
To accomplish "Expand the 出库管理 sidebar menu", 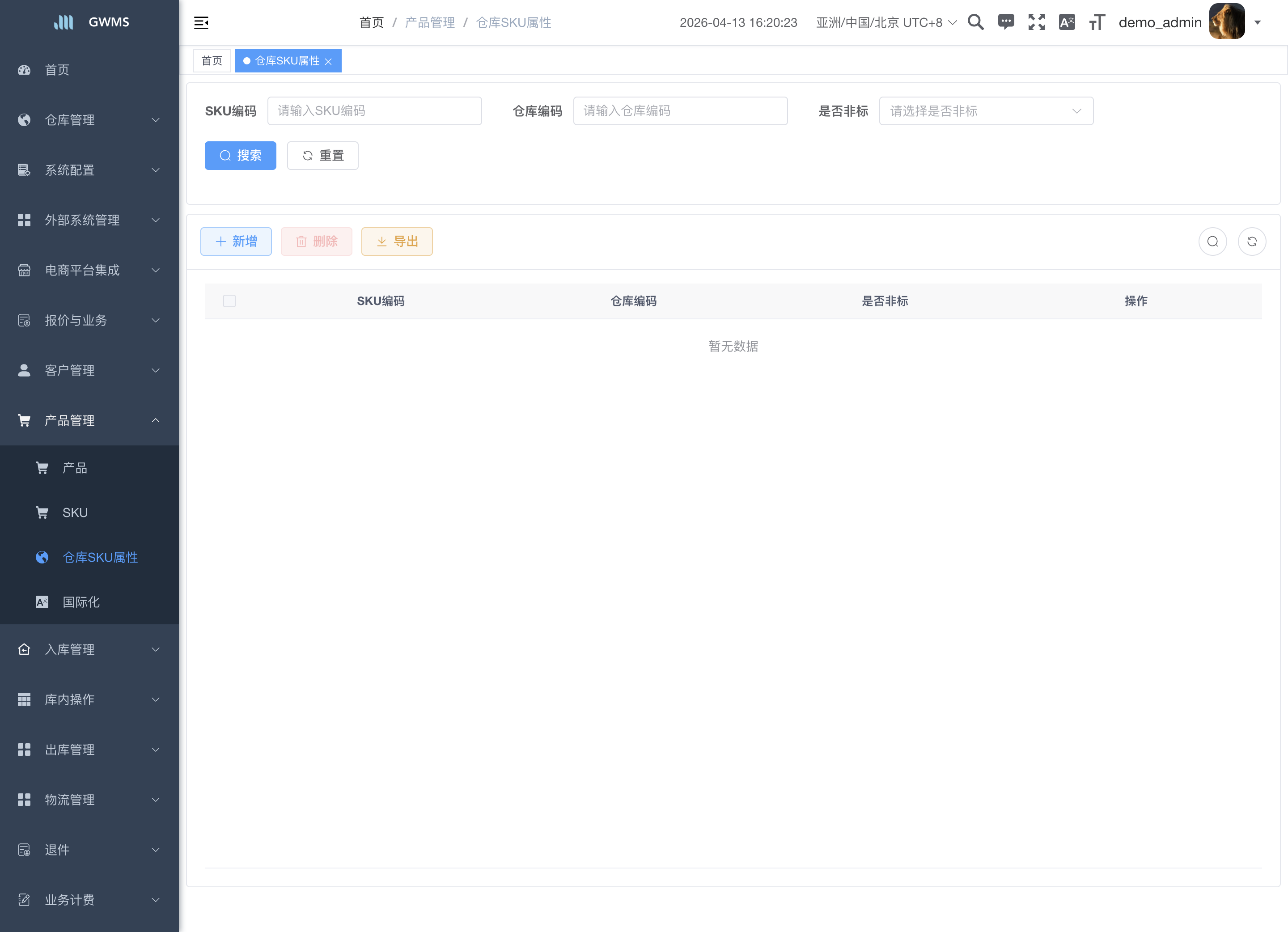I will (89, 749).
